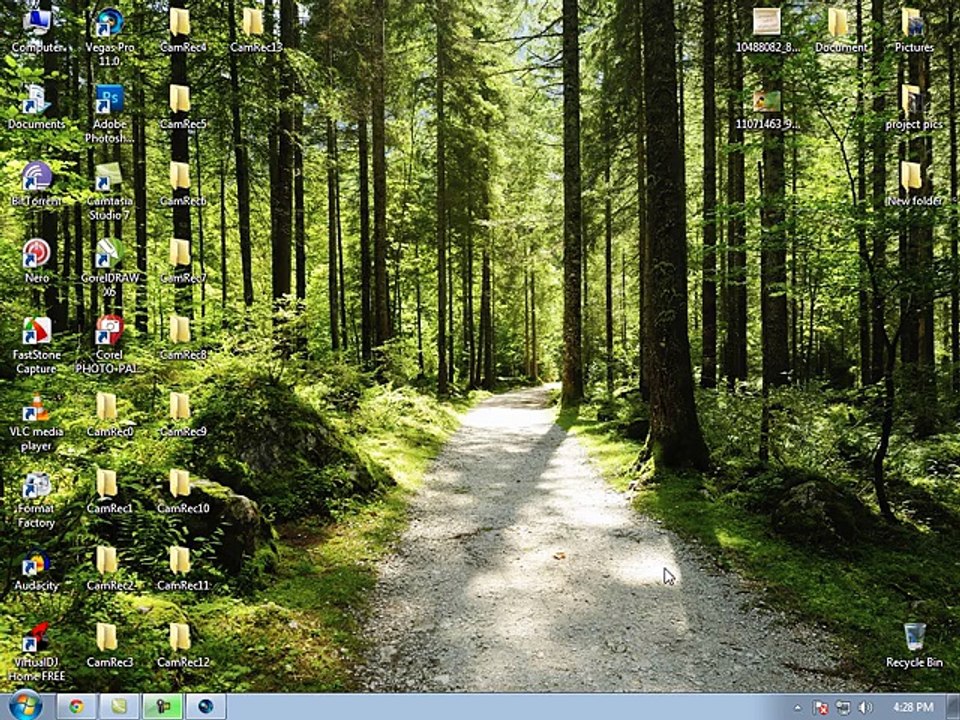The width and height of the screenshot is (960, 720).
Task: Open the Action Center flag icon
Action: 821,708
